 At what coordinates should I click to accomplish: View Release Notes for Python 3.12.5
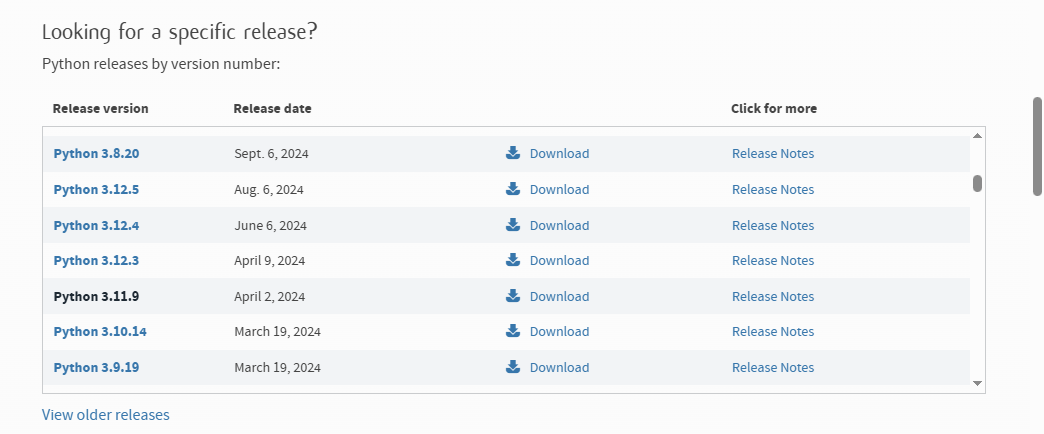[773, 190]
